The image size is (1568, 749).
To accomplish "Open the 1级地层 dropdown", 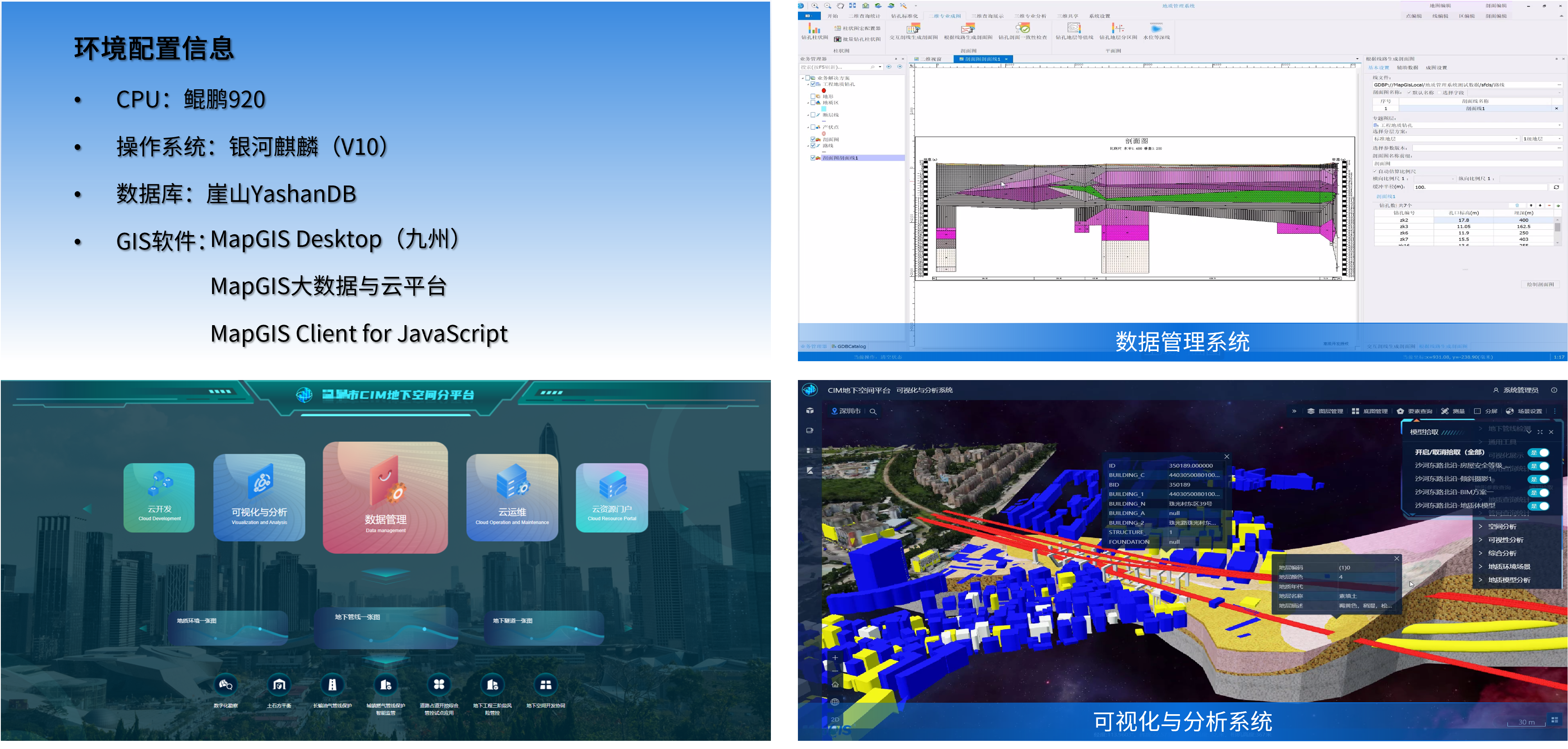I will click(x=1543, y=139).
